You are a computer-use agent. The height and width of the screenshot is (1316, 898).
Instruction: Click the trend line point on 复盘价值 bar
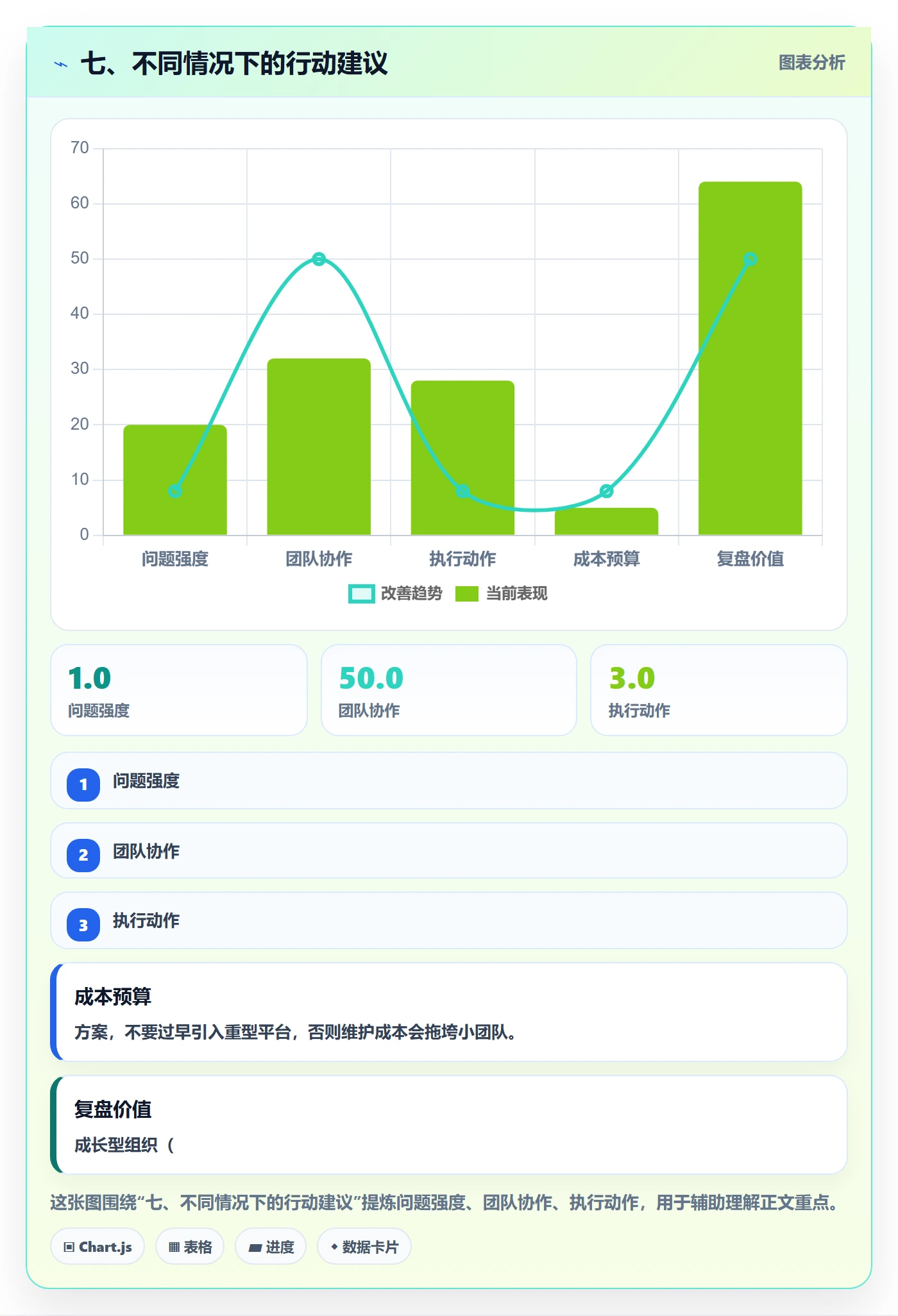pyautogui.click(x=750, y=259)
